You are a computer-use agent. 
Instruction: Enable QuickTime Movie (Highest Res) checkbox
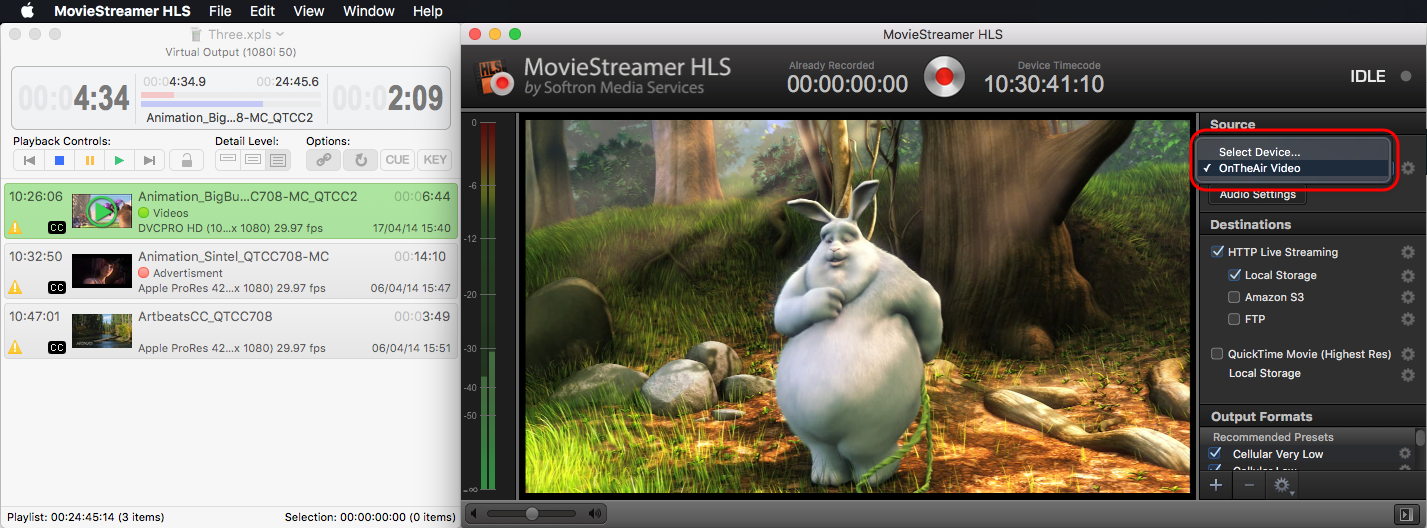tap(1217, 354)
